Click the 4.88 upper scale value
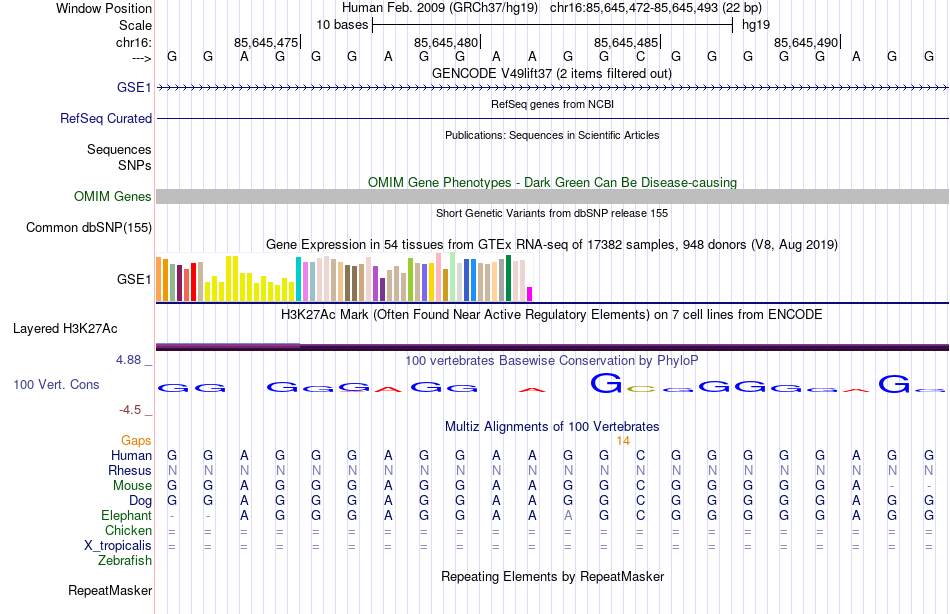This screenshot has width=950, height=614. click(128, 360)
